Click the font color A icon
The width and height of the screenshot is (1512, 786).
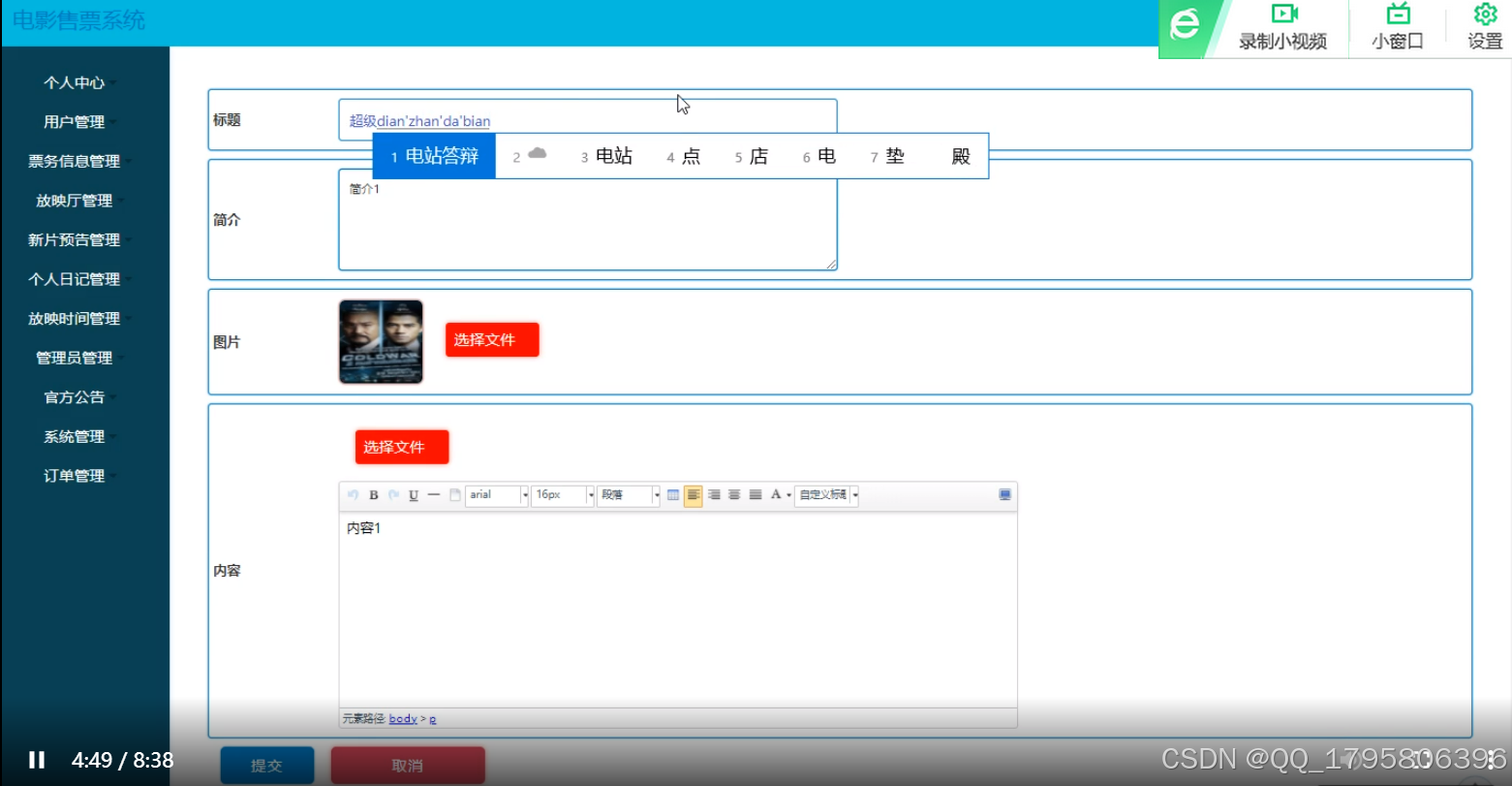click(x=775, y=495)
